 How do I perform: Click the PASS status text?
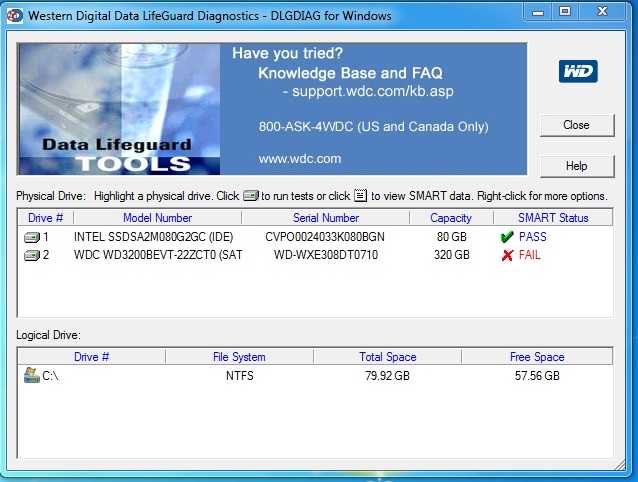(x=533, y=237)
